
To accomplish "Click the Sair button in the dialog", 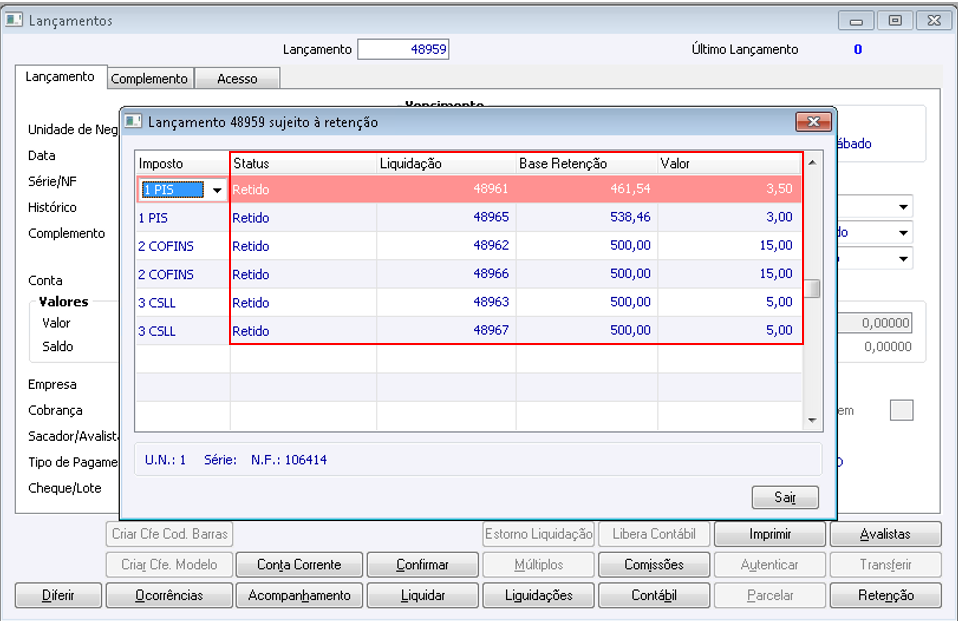I will click(785, 497).
